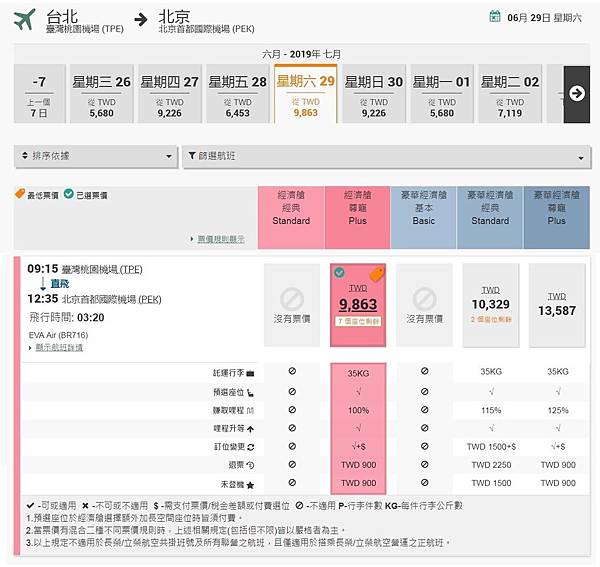Click the orange tag on the 9,863 fare
Screen dimensions: 600x567
click(377, 274)
